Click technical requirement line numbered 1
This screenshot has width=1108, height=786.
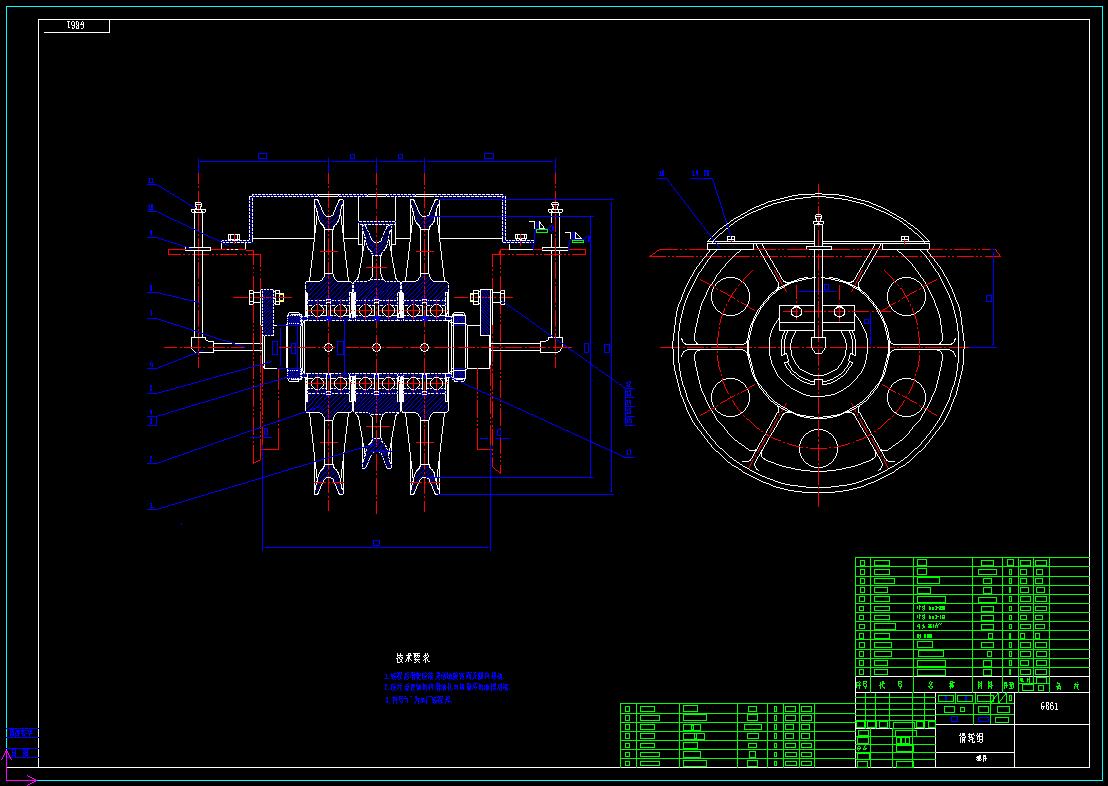tap(444, 676)
